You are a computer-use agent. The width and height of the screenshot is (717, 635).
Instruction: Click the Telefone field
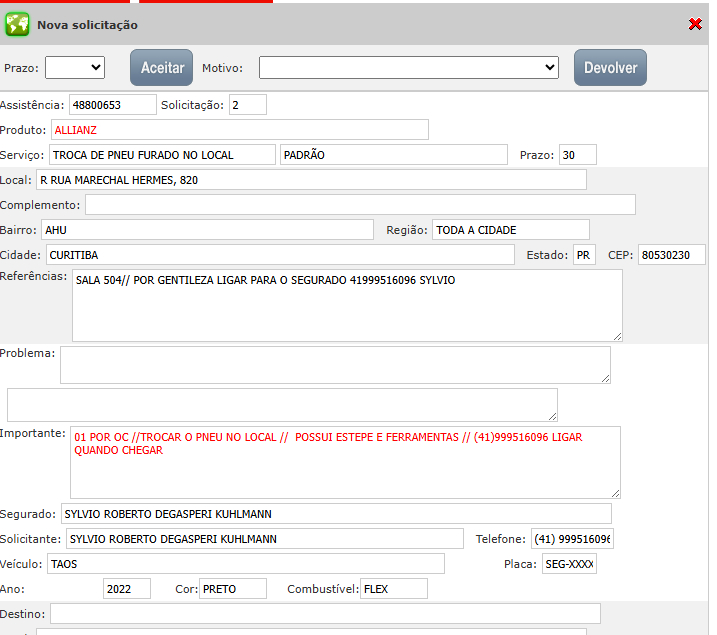pos(572,539)
